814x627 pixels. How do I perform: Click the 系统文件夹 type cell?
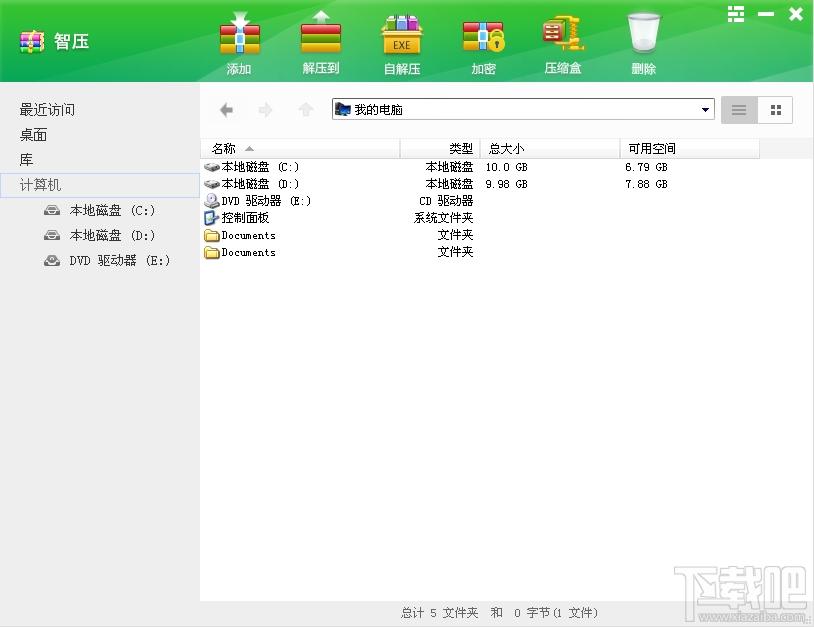pos(443,218)
